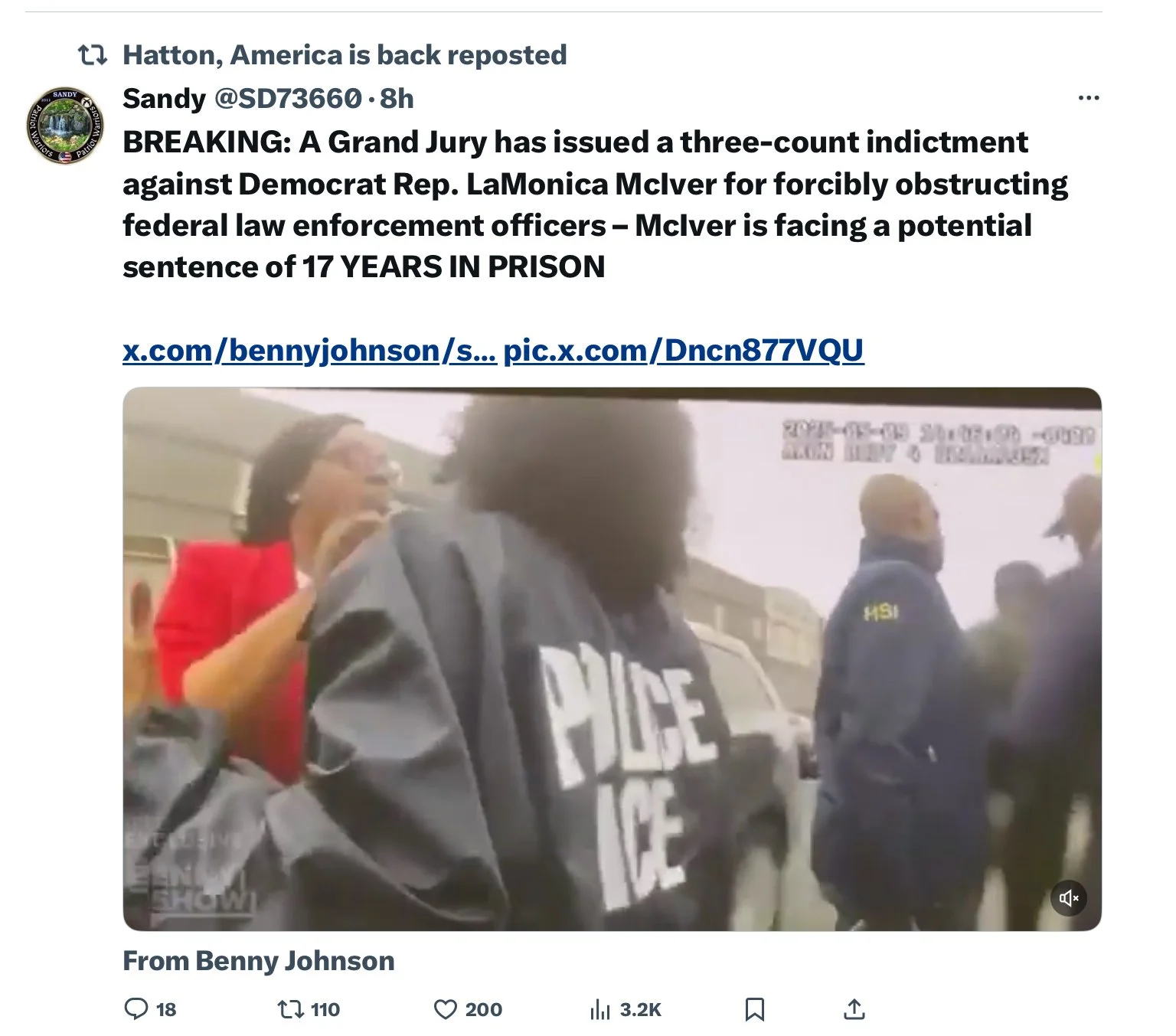Open the pic.x.com/Dncn877VQU link
The image size is (1176, 1036).
click(x=684, y=350)
